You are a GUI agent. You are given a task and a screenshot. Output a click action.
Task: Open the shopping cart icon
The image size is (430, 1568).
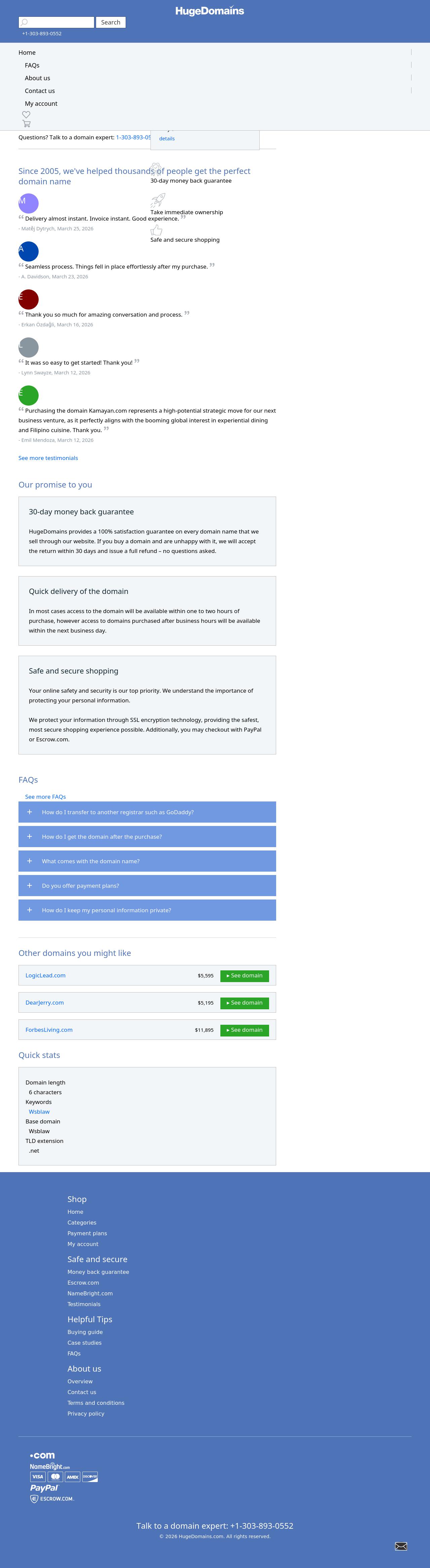(x=26, y=124)
